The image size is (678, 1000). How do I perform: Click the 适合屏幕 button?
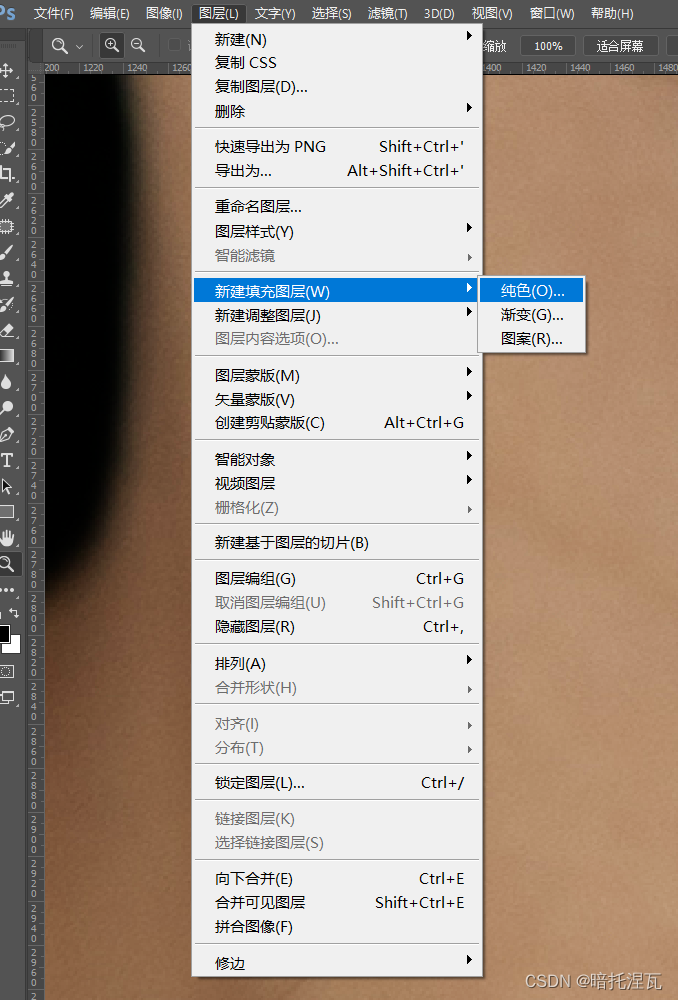[620, 46]
